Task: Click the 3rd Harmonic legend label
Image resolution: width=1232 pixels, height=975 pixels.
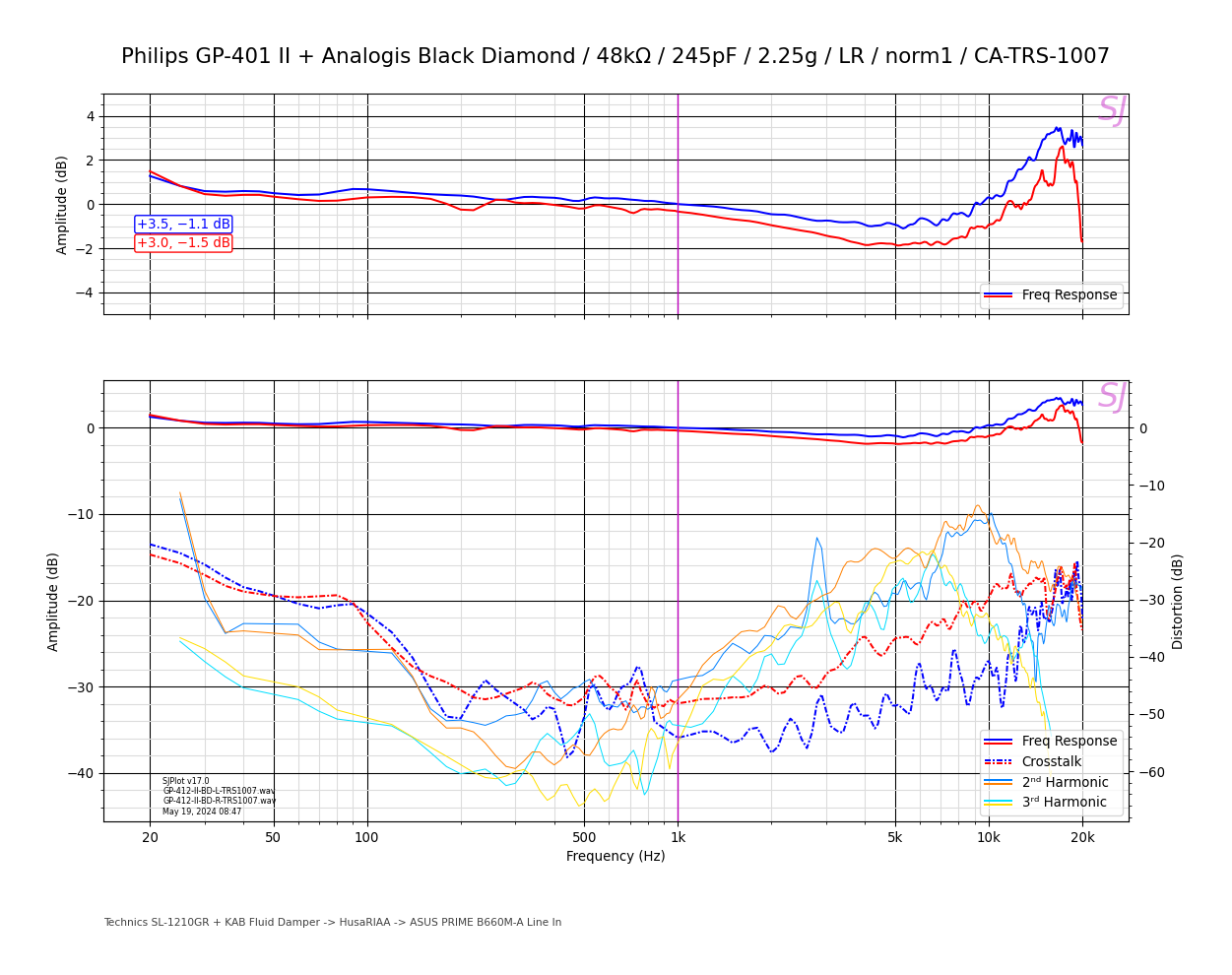Action: [x=1064, y=803]
